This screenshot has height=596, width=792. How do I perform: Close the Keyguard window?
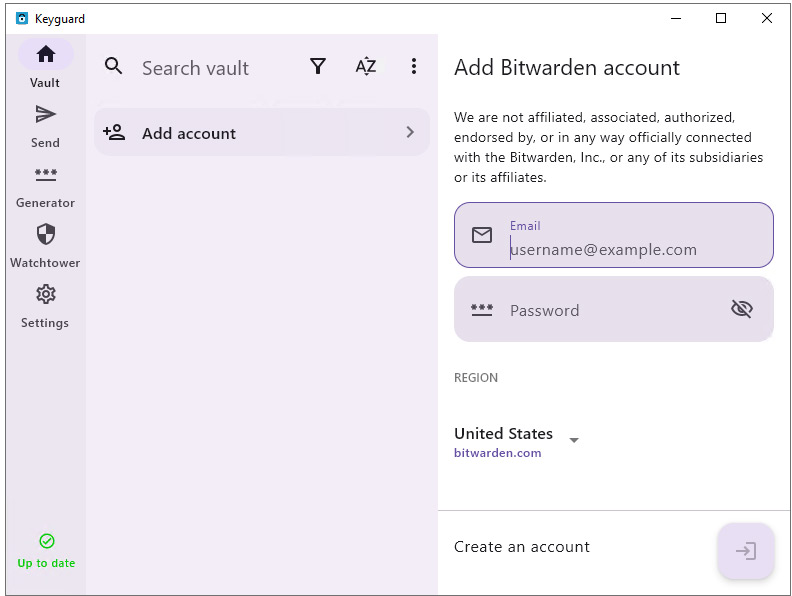[x=767, y=19]
